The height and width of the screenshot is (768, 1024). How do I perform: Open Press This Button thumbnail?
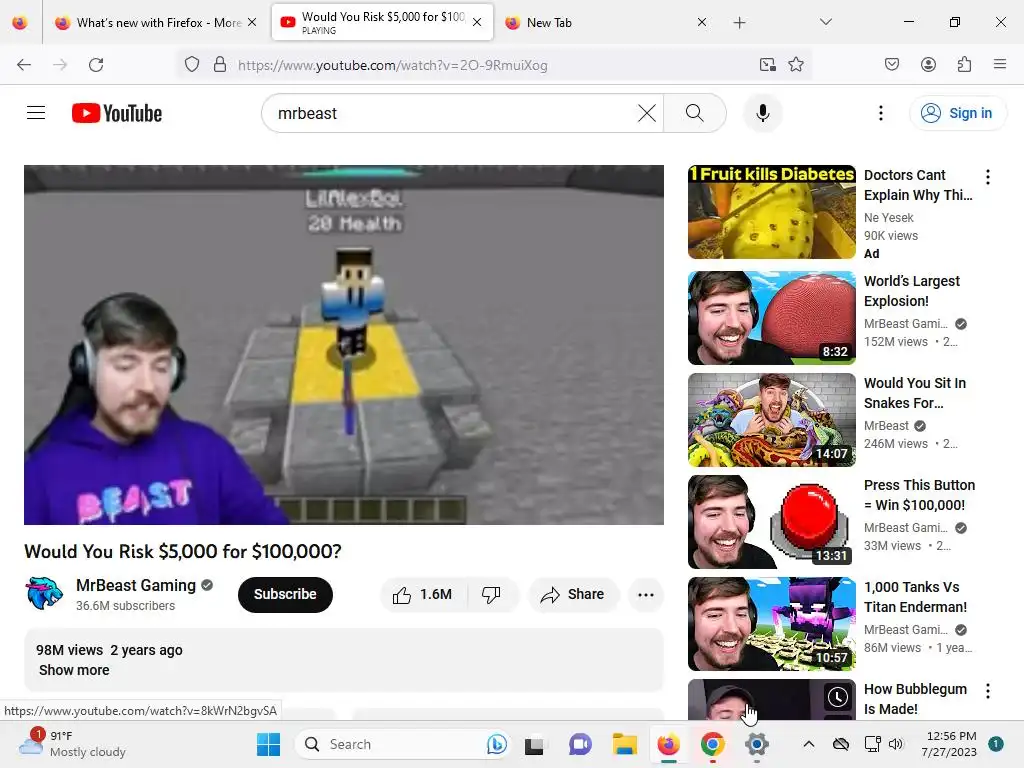771,522
